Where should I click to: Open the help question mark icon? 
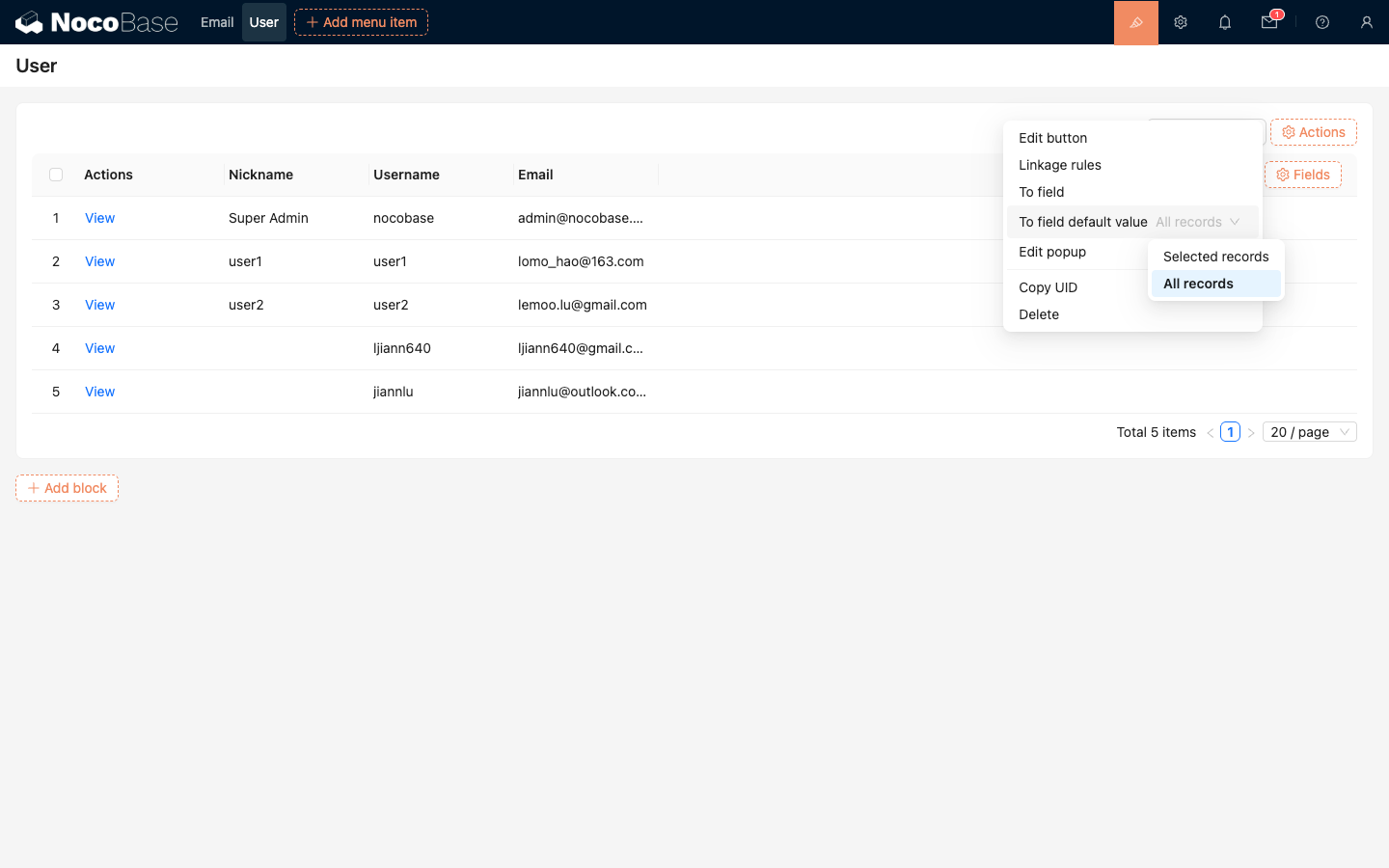click(x=1321, y=22)
